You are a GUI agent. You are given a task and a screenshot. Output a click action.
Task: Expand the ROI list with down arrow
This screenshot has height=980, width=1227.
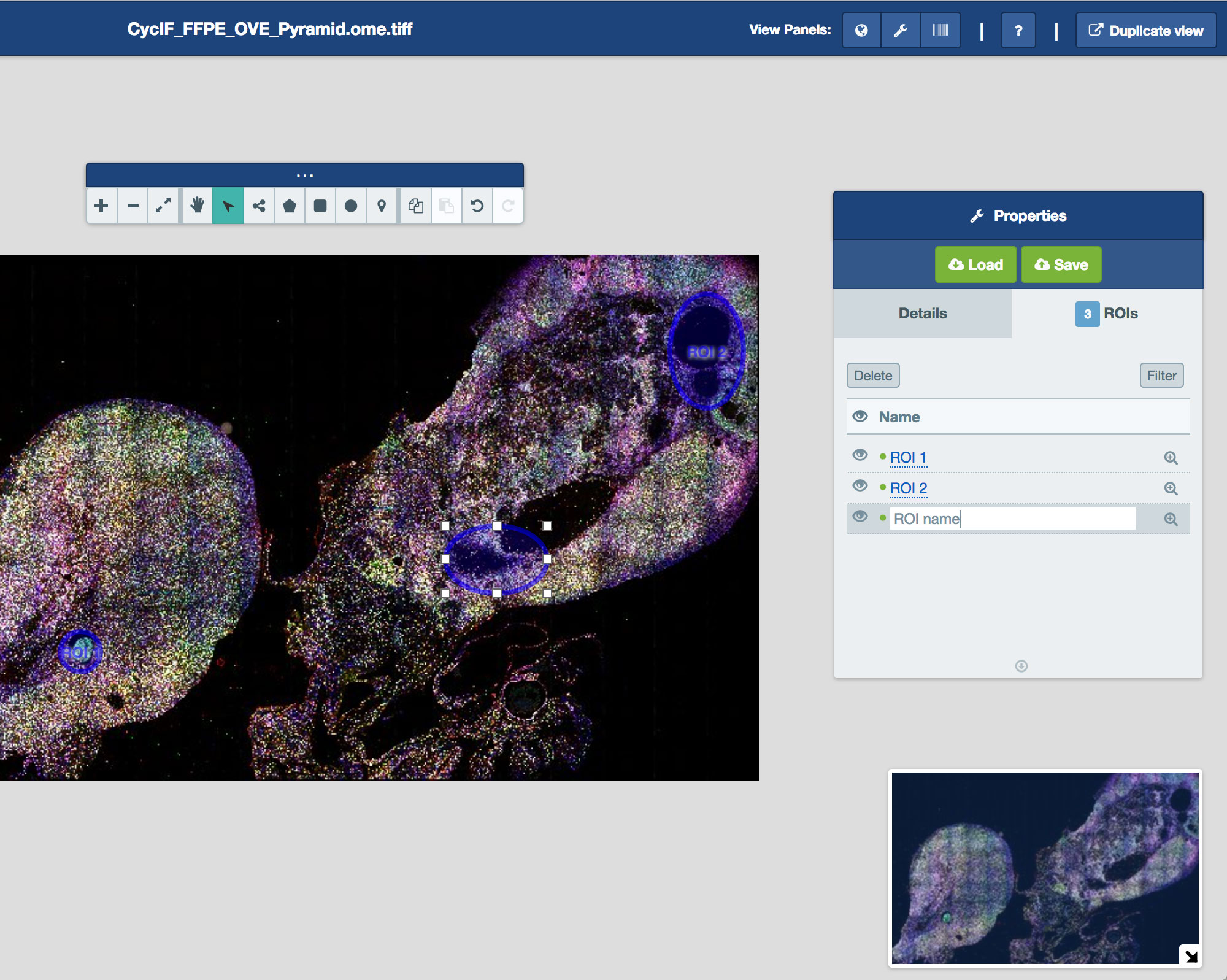(1021, 666)
